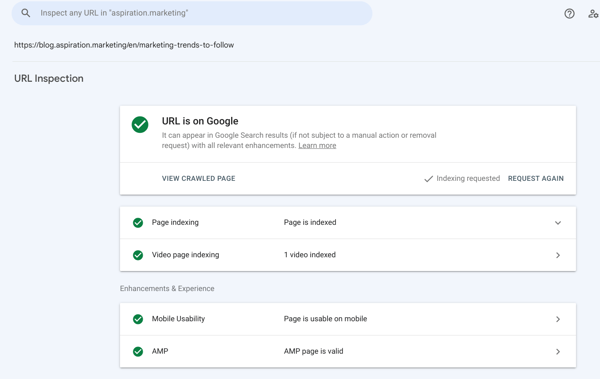Open the Learn more link
This screenshot has width=600, height=379.
[x=317, y=145]
